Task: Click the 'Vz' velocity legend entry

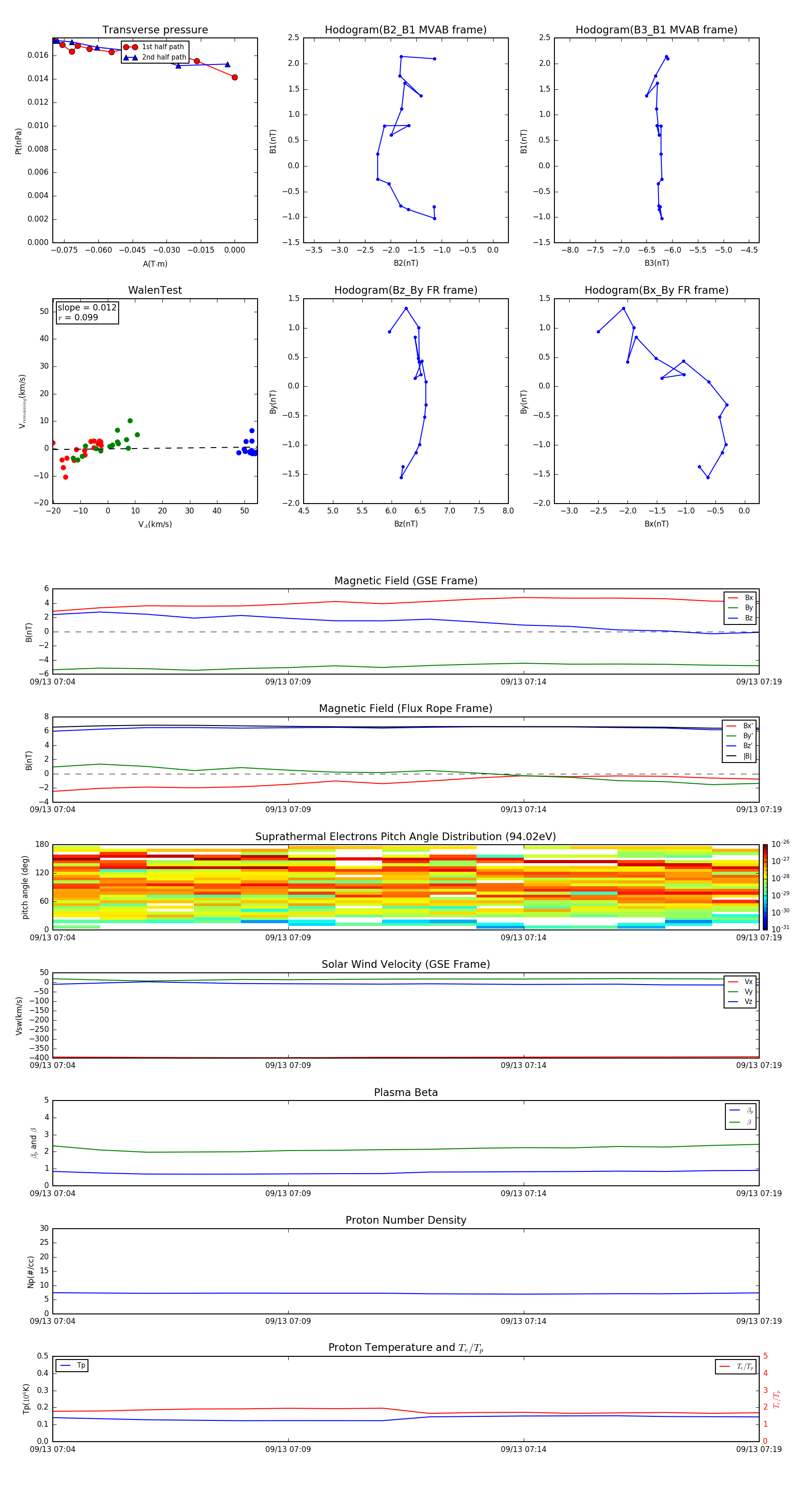Action: 741,1002
